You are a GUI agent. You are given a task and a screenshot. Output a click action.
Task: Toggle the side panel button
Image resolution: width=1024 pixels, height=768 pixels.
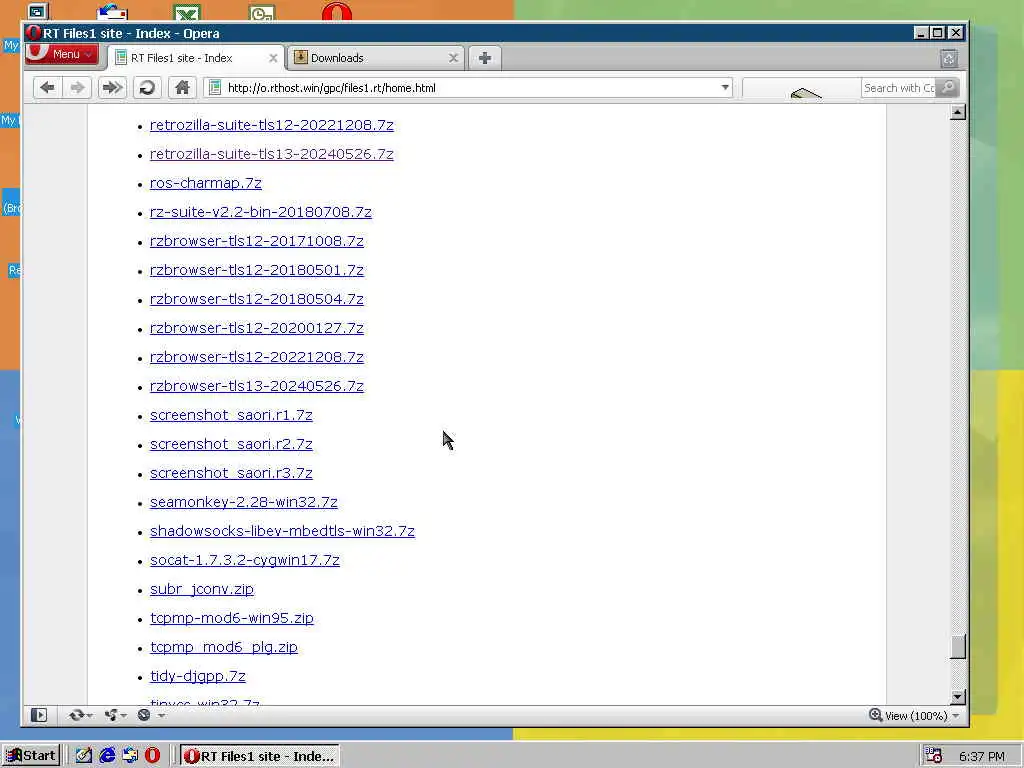[39, 715]
